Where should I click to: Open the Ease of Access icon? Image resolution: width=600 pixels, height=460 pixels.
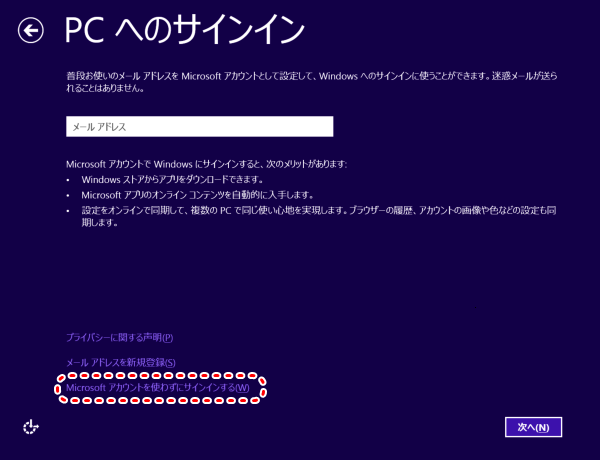(x=31, y=427)
